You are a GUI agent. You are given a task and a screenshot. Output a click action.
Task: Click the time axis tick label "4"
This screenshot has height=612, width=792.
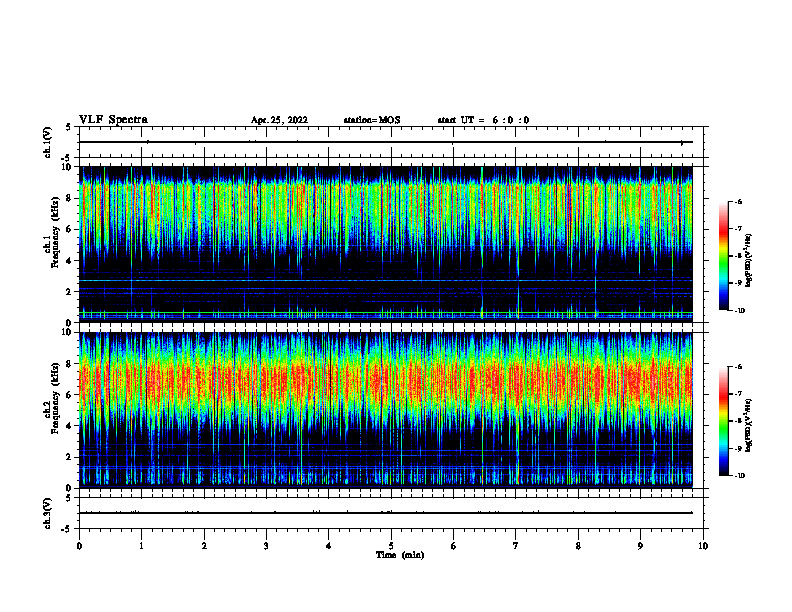(x=329, y=546)
